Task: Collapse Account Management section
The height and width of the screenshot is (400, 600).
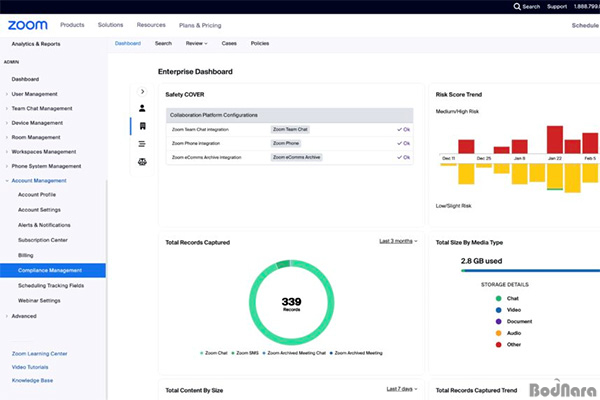Action: pyautogui.click(x=7, y=181)
